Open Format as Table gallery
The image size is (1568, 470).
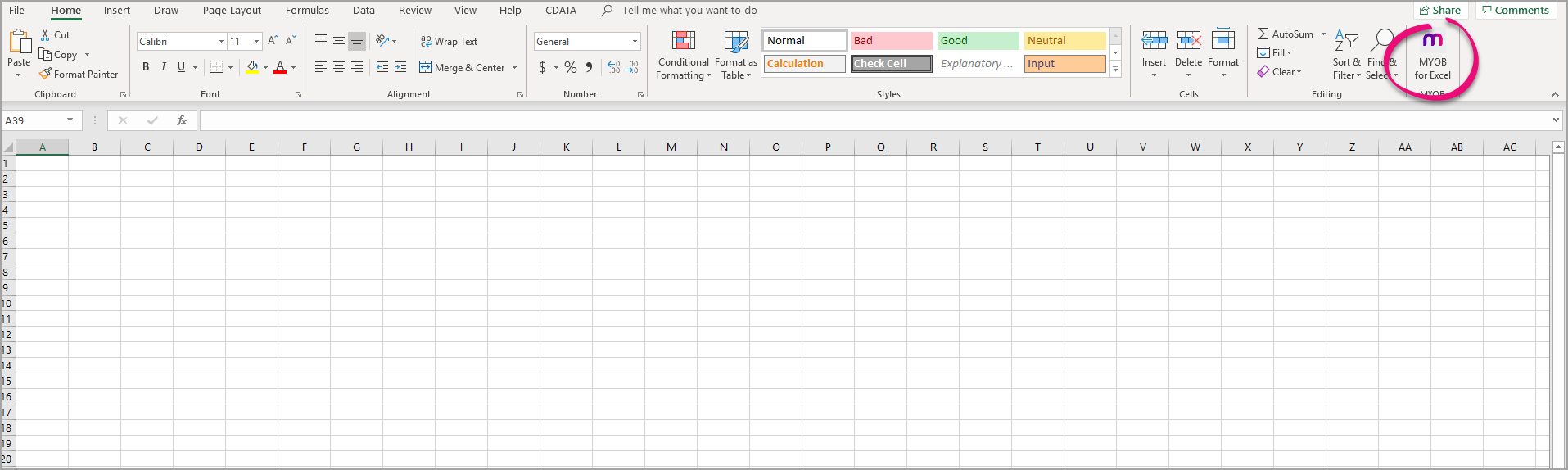[736, 55]
